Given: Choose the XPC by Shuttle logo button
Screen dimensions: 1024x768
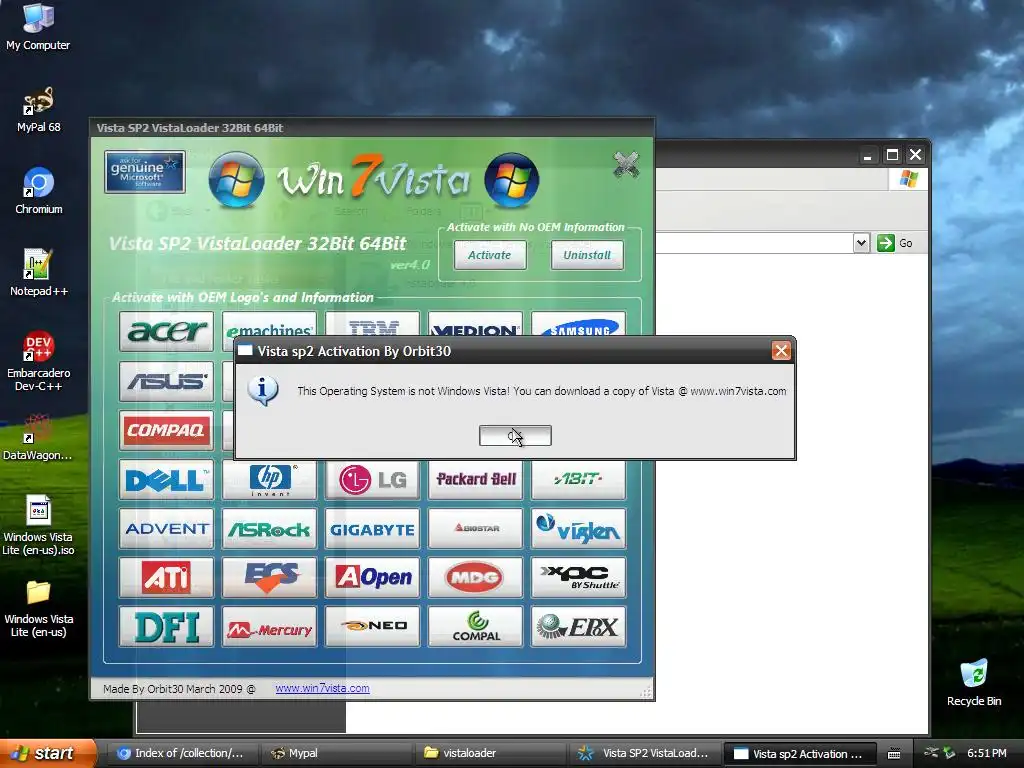Looking at the screenshot, I should (579, 577).
